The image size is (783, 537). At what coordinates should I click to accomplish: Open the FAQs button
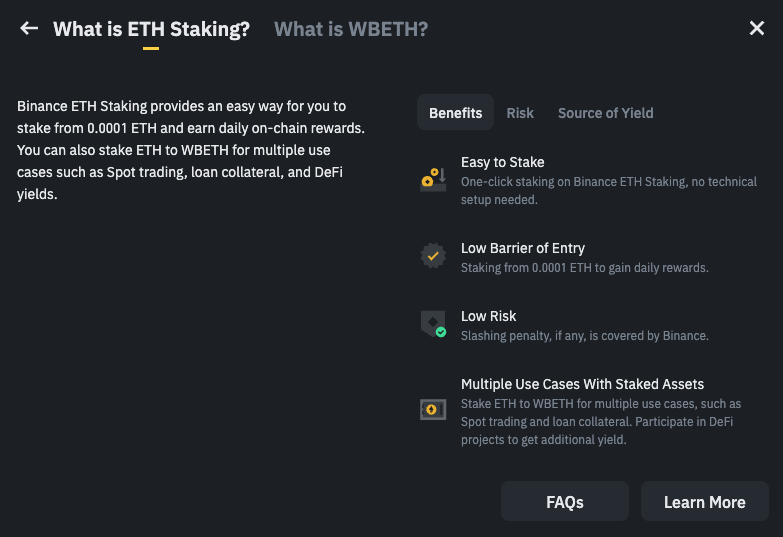564,502
